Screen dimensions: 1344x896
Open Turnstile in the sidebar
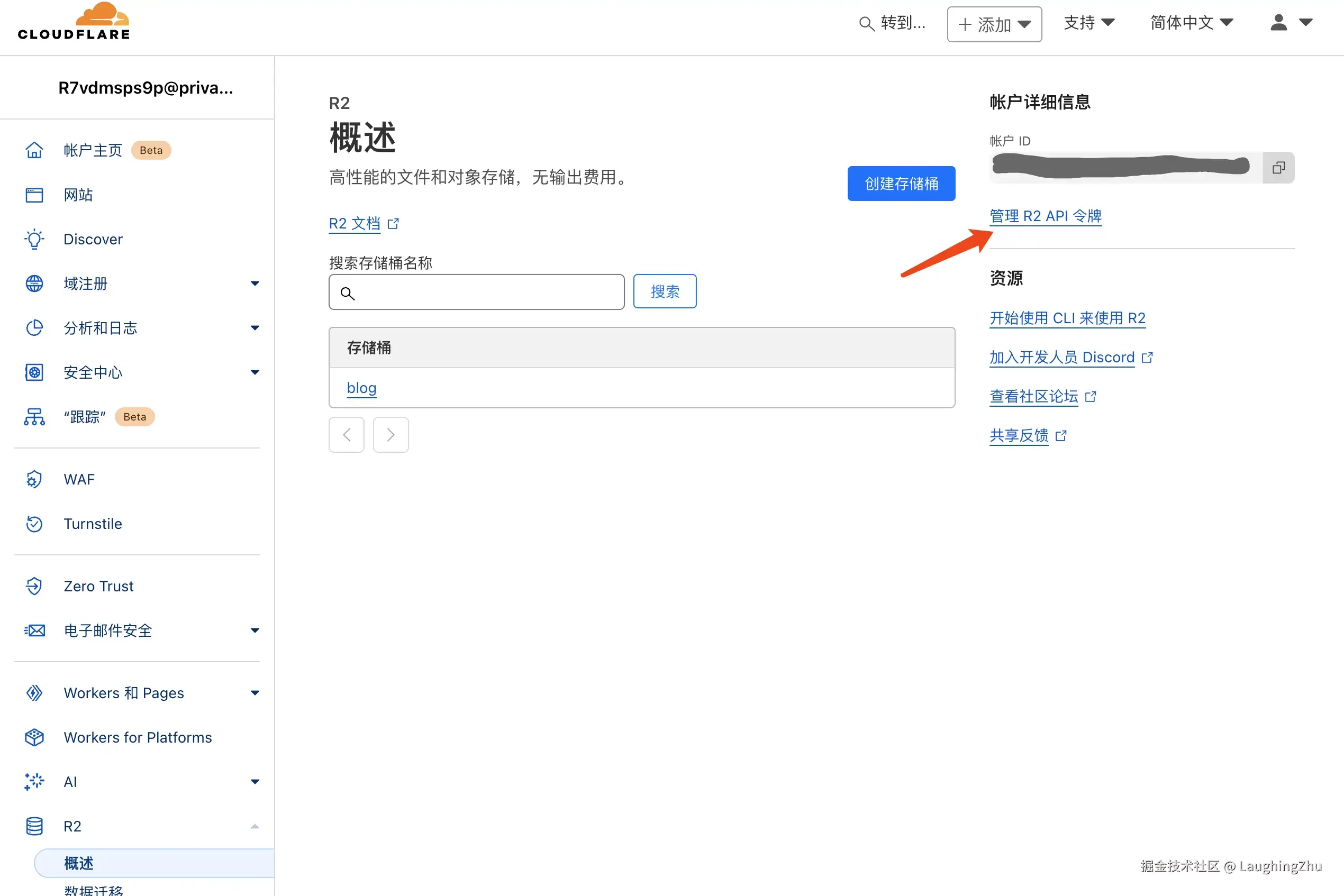[93, 524]
